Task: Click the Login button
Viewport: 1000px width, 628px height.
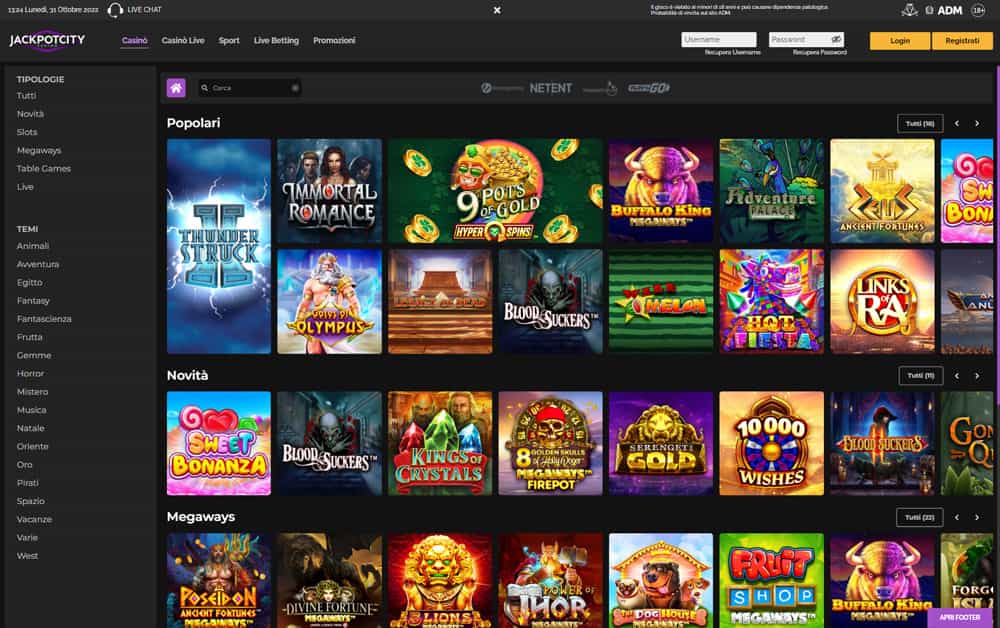Action: pyautogui.click(x=900, y=41)
